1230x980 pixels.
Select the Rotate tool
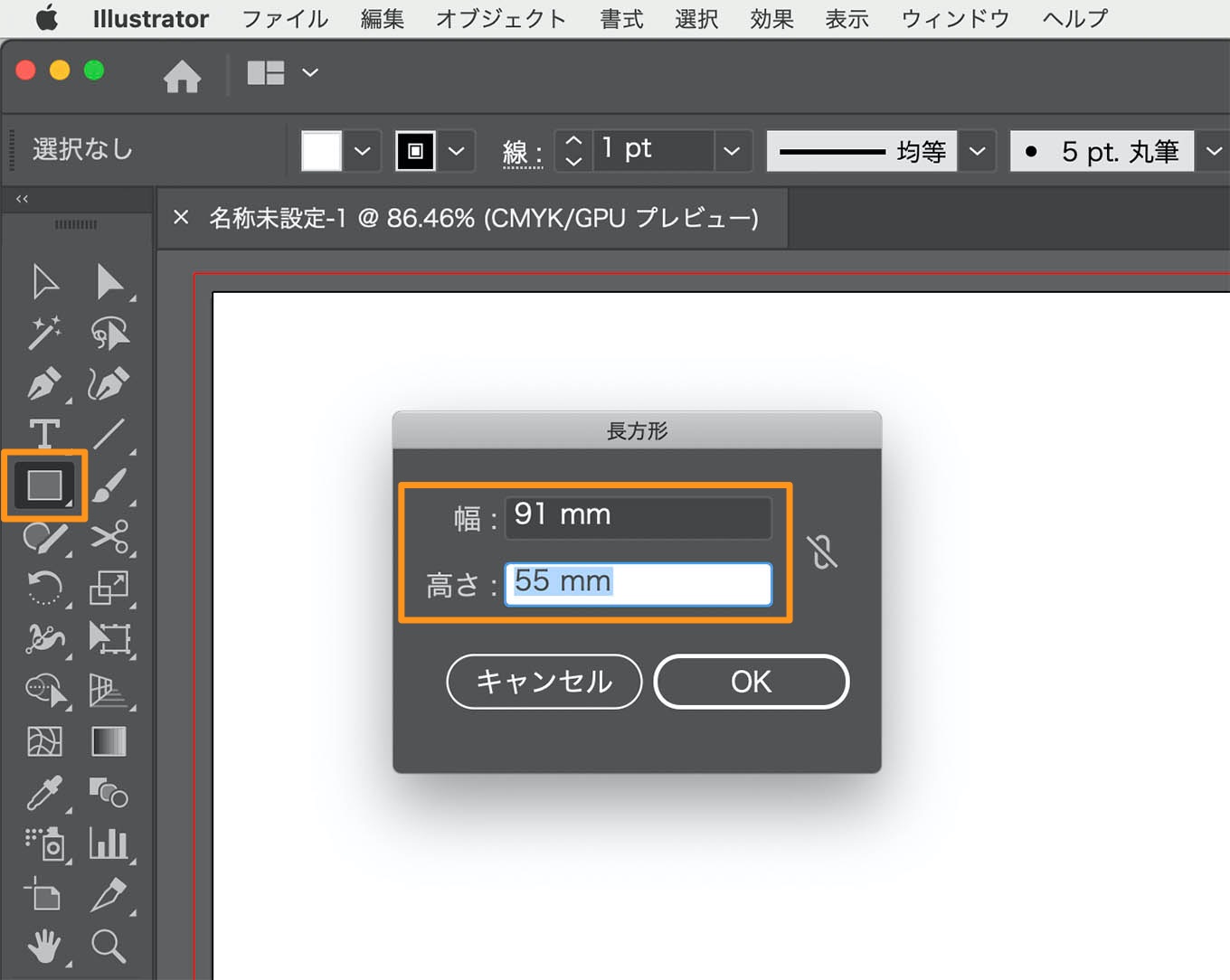coord(45,588)
